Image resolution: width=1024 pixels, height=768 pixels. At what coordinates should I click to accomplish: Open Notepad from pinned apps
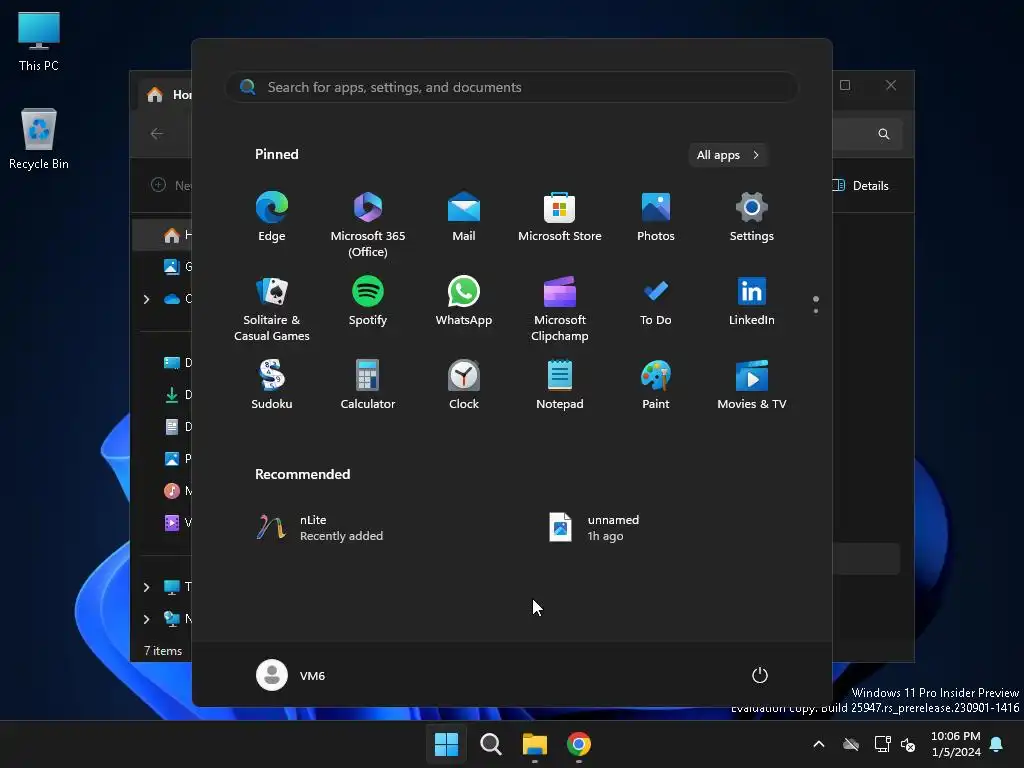point(560,385)
